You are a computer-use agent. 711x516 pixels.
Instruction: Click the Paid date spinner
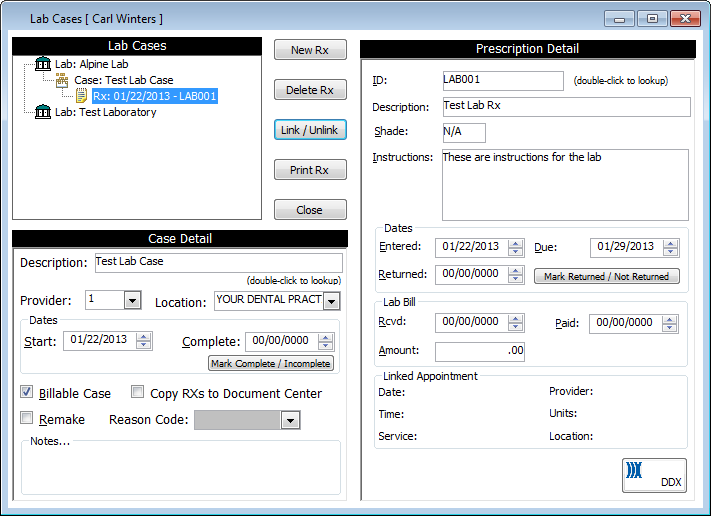[x=669, y=324]
